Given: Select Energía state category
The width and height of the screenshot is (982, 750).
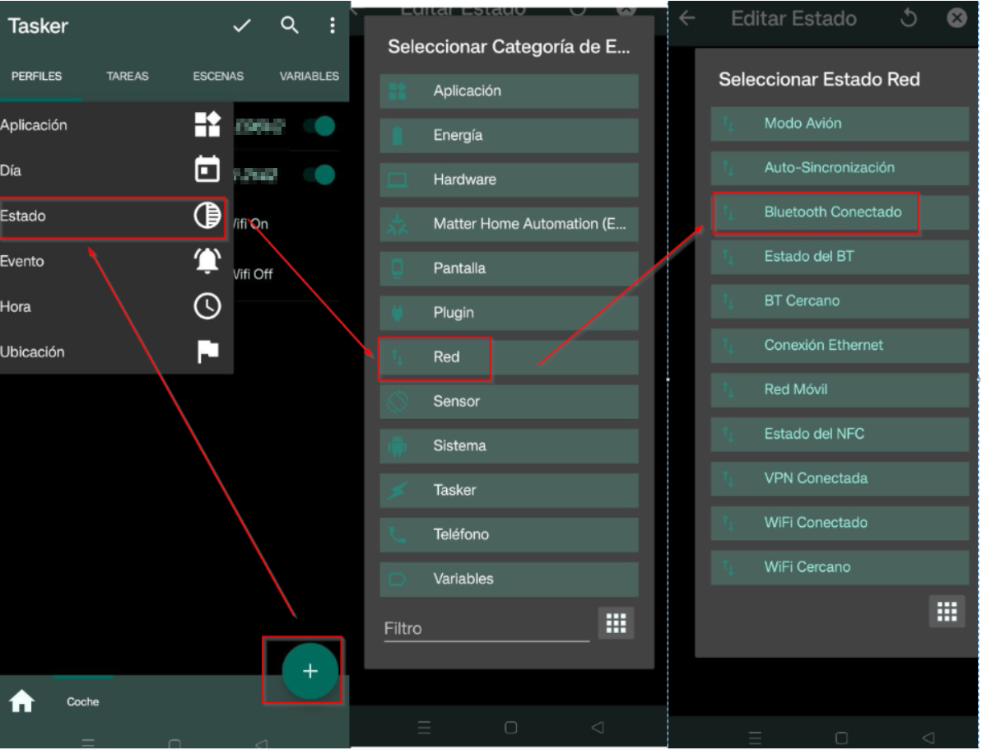Looking at the screenshot, I should [x=509, y=135].
